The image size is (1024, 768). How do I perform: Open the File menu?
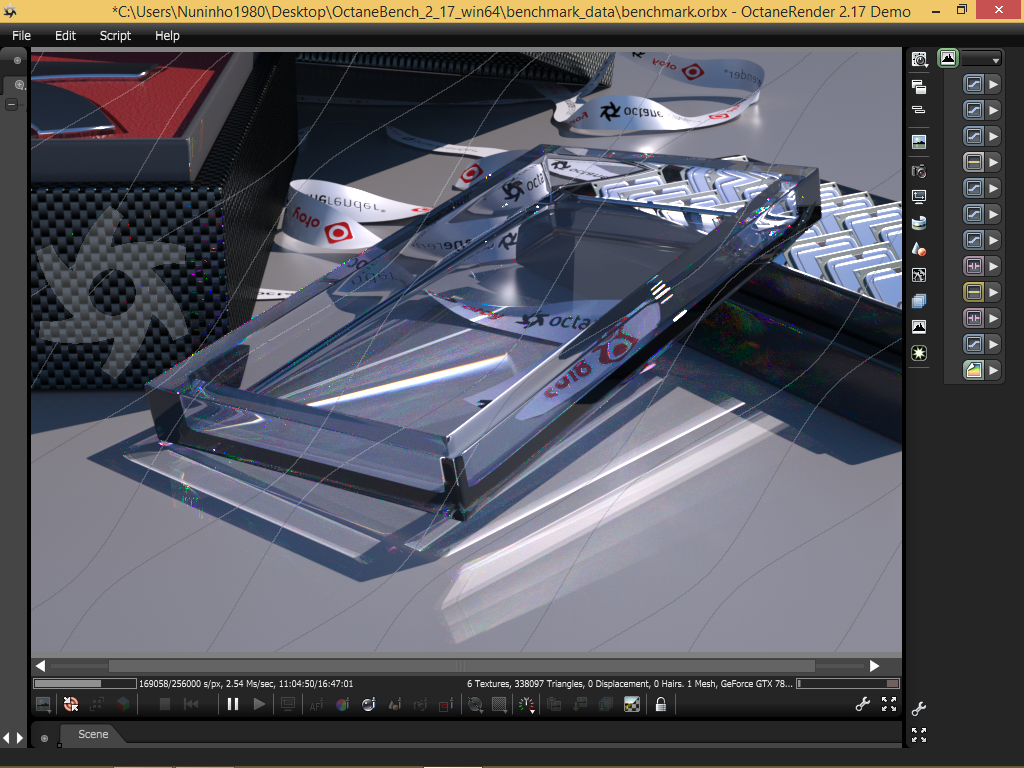coord(22,36)
